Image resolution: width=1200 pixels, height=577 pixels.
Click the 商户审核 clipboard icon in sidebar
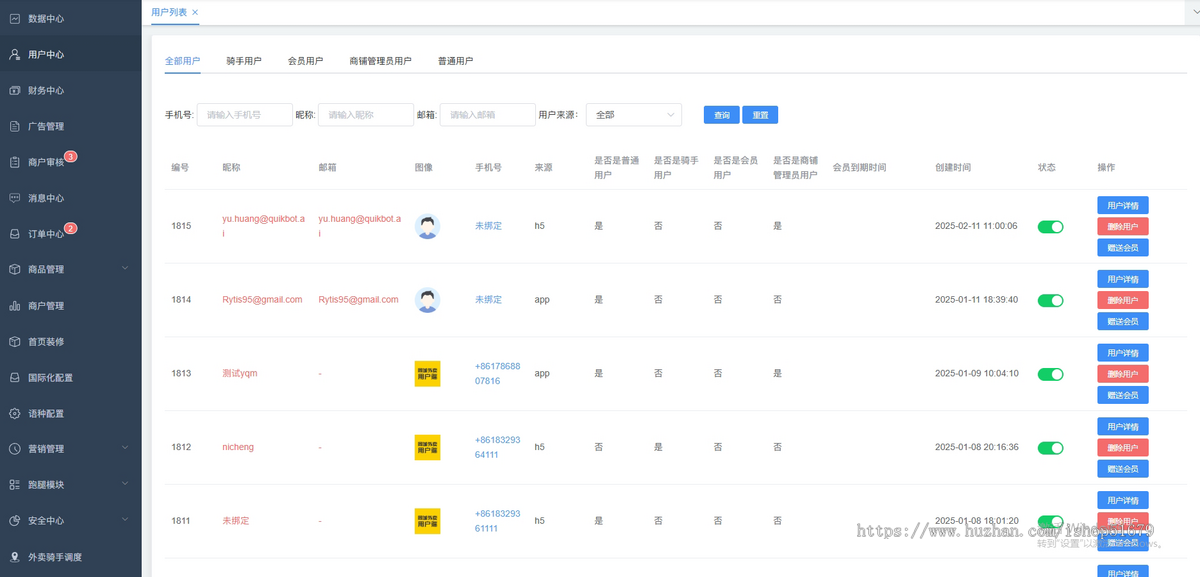[x=15, y=162]
